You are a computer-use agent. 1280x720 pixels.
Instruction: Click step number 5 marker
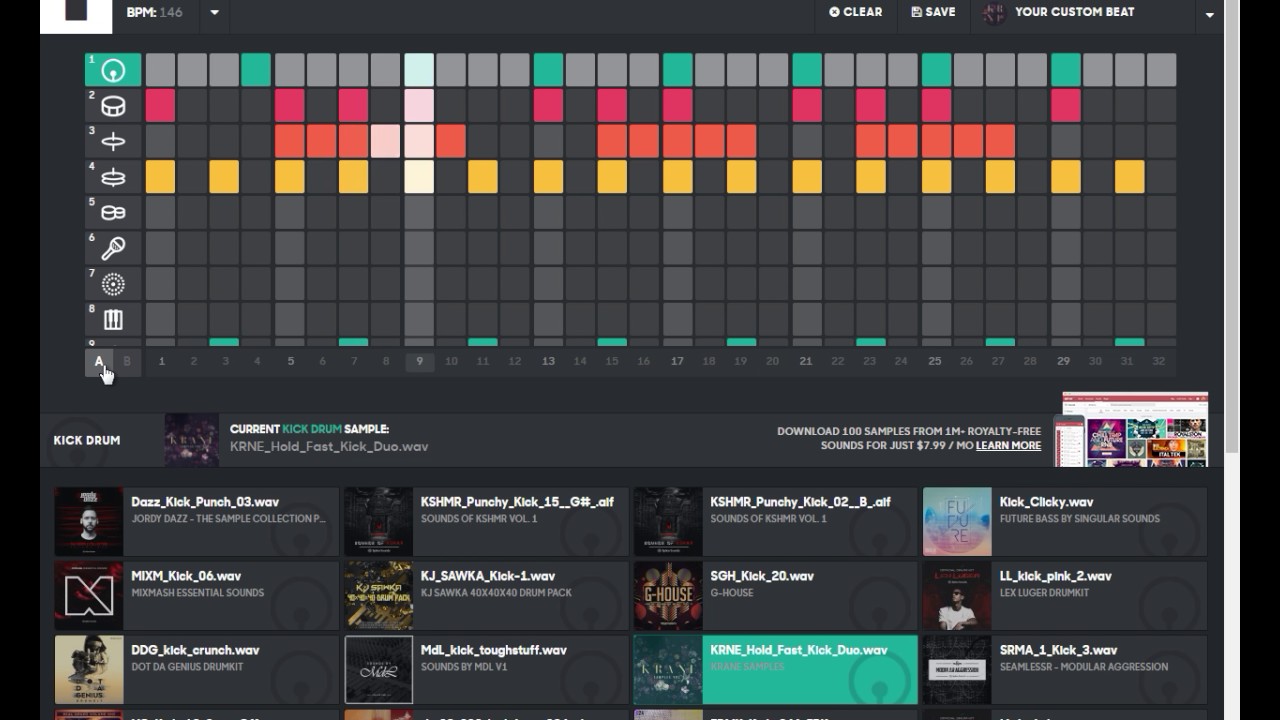291,361
